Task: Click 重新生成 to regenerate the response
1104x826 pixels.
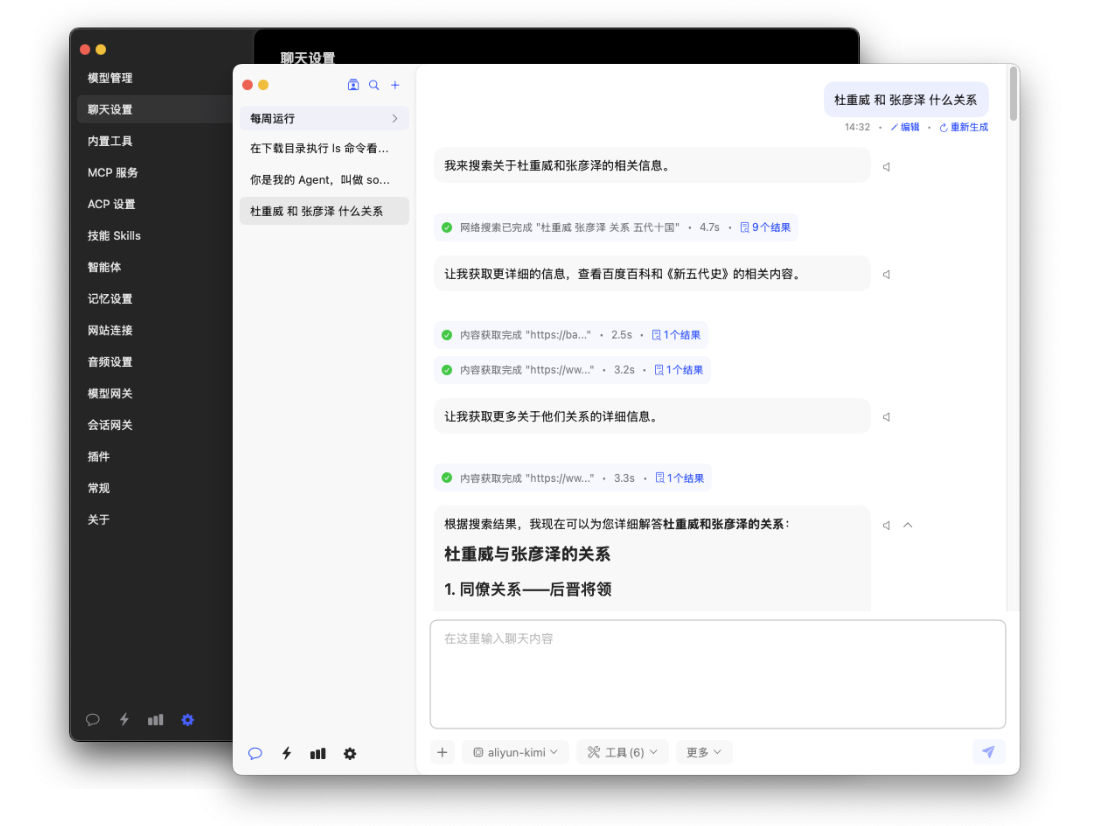Action: [x=964, y=128]
